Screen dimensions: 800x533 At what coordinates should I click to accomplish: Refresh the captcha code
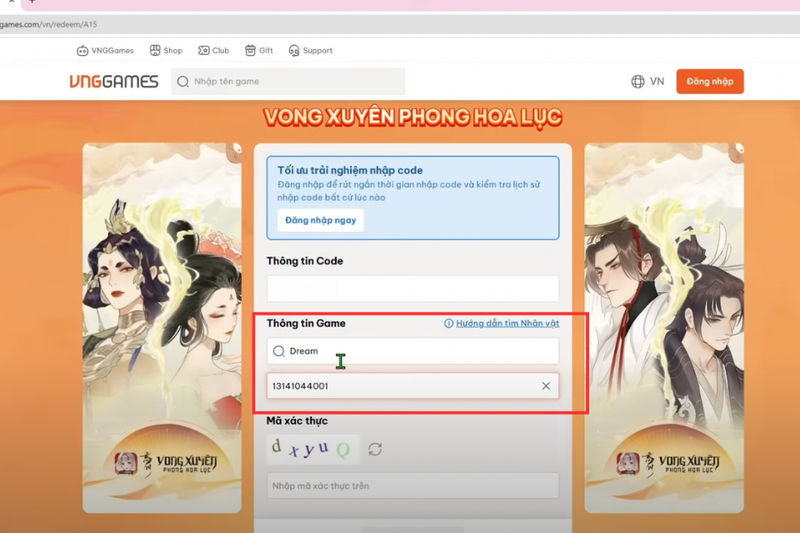(375, 449)
